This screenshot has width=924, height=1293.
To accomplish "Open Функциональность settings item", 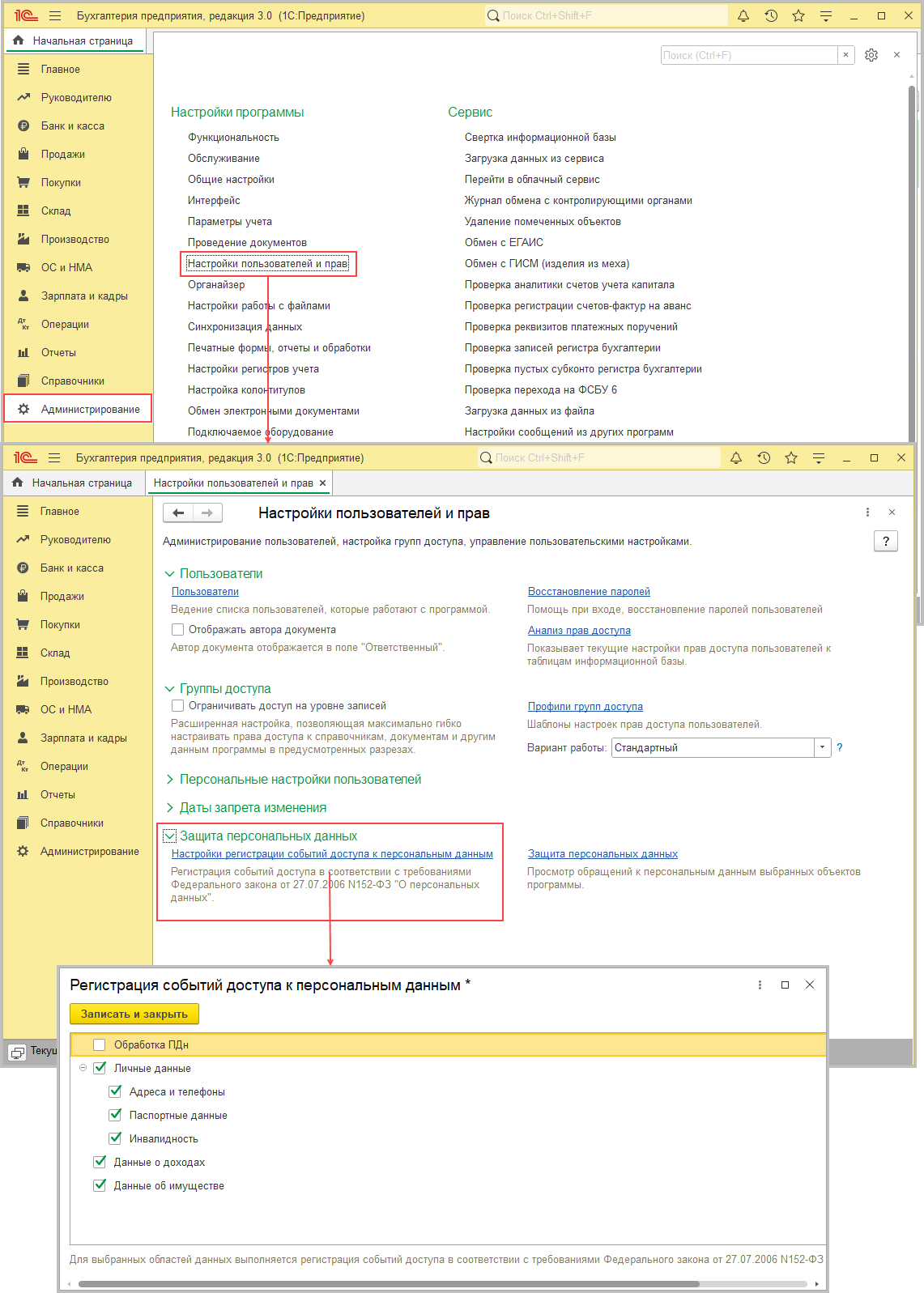I will point(233,137).
